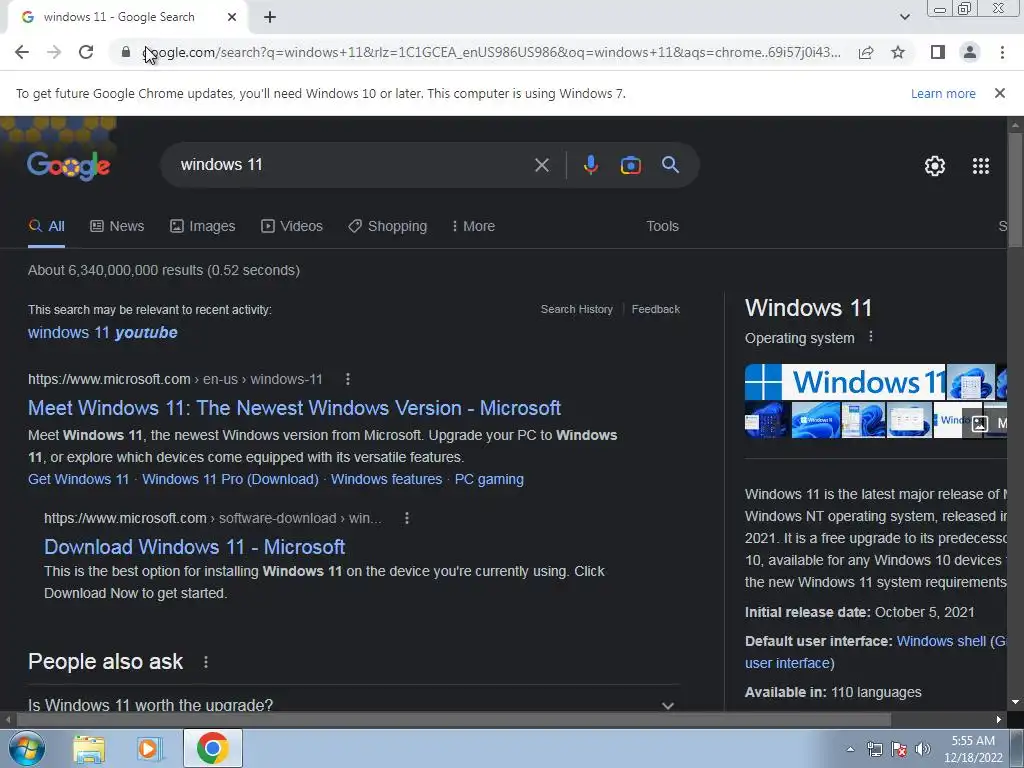Click the forward navigation arrow
This screenshot has height=768, width=1024.
pos(54,52)
